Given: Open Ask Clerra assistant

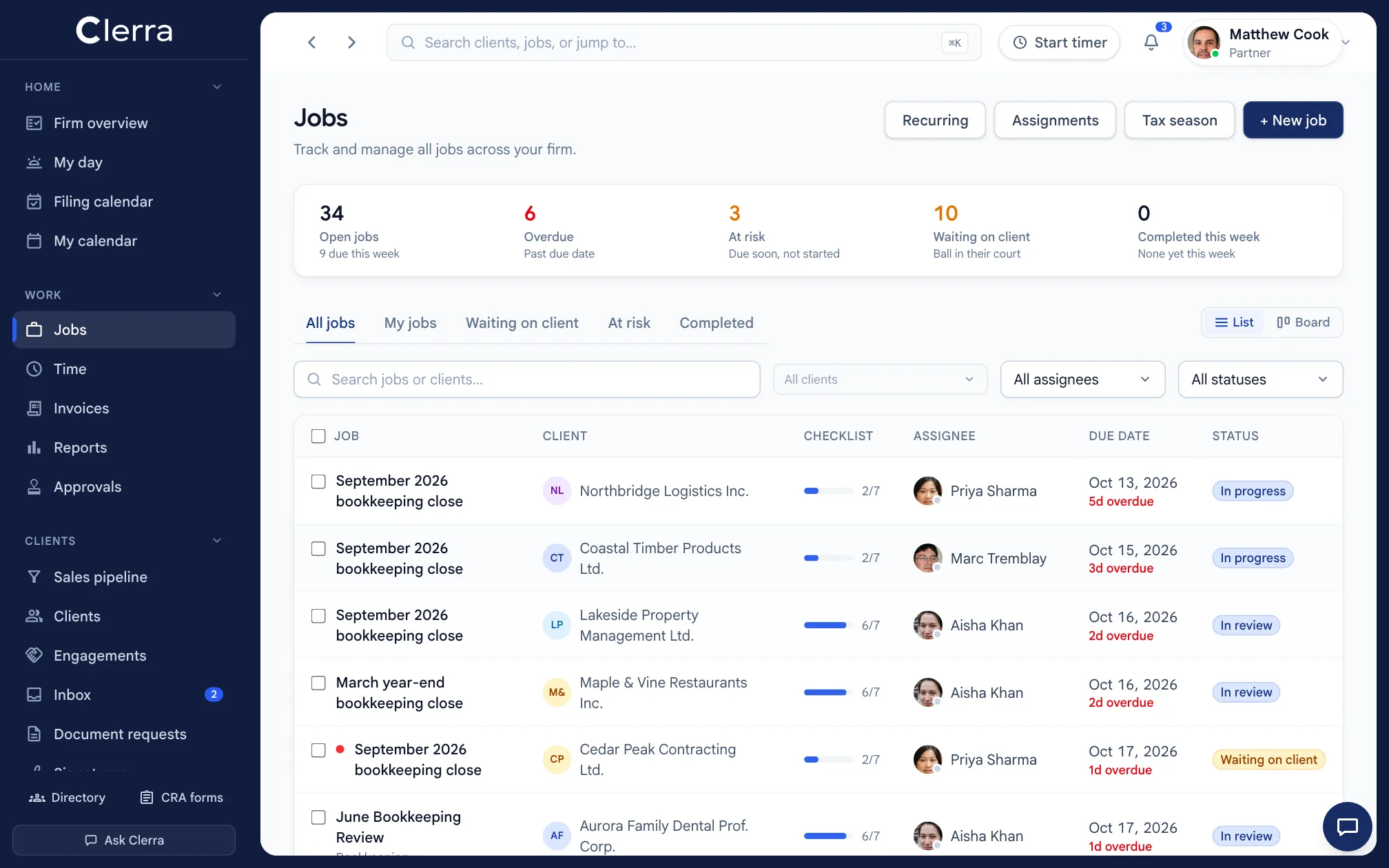Looking at the screenshot, I should [124, 840].
